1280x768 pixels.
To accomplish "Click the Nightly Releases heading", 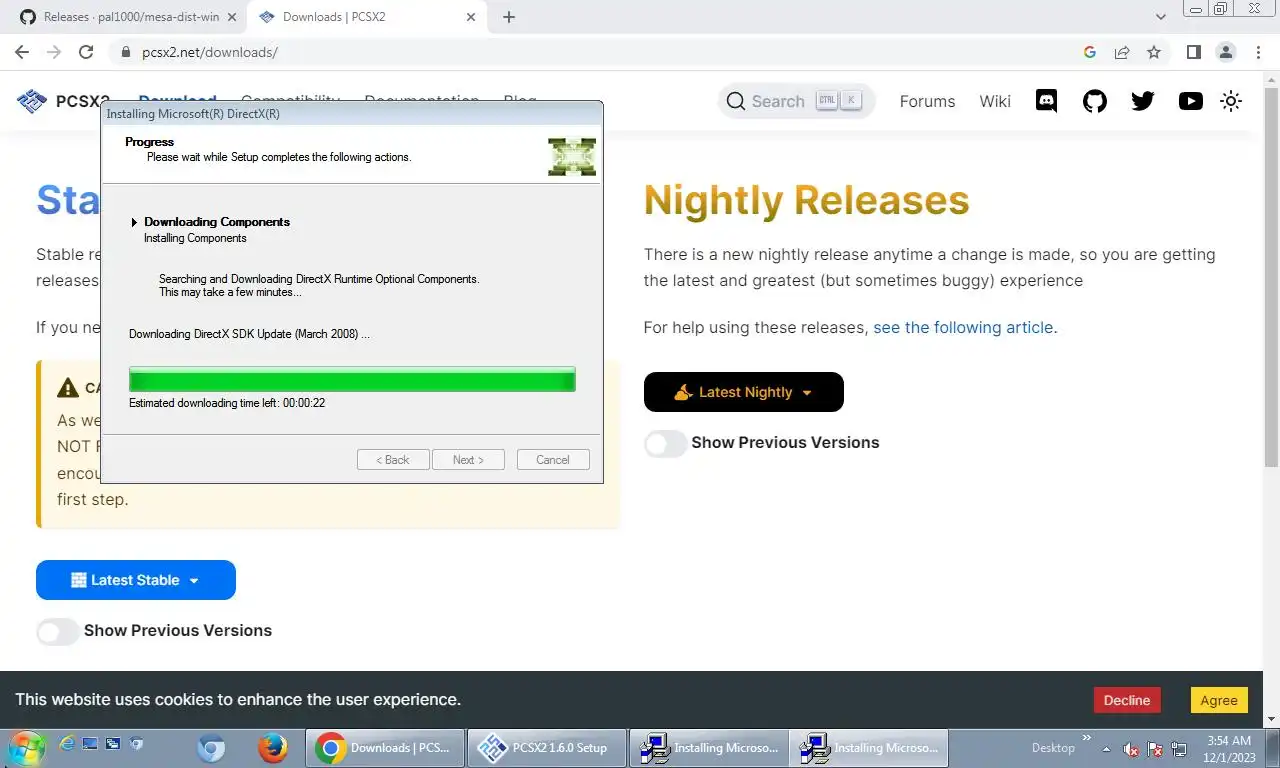I will [806, 200].
